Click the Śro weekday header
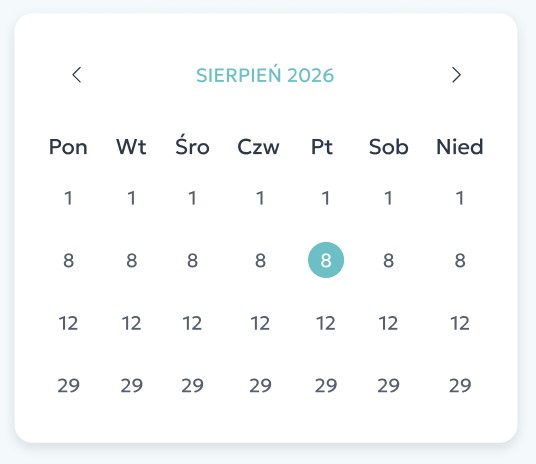 pos(192,145)
